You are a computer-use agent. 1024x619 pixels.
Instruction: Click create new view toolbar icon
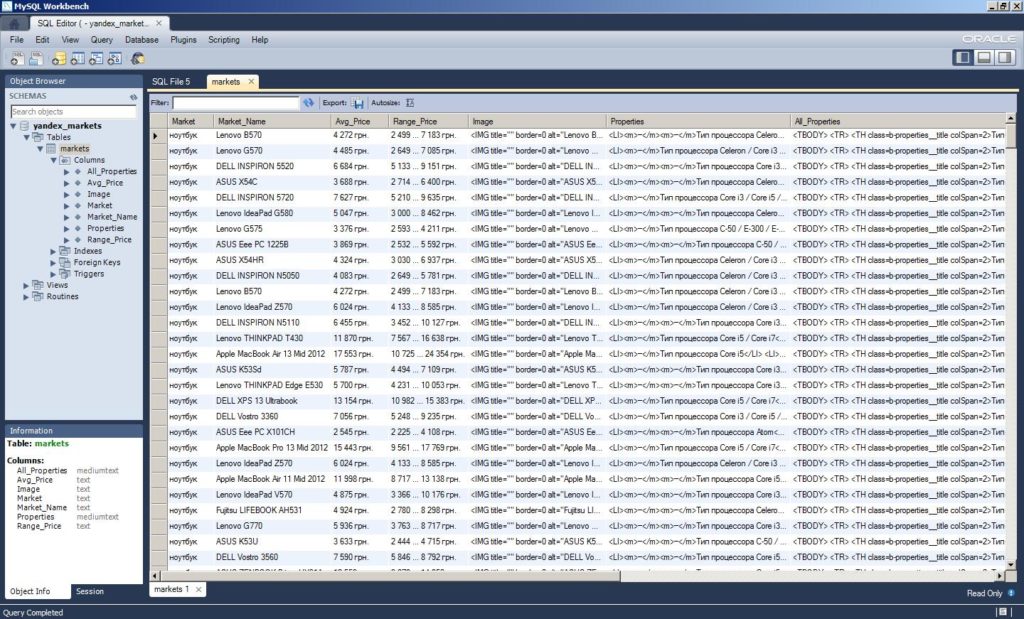pos(96,59)
